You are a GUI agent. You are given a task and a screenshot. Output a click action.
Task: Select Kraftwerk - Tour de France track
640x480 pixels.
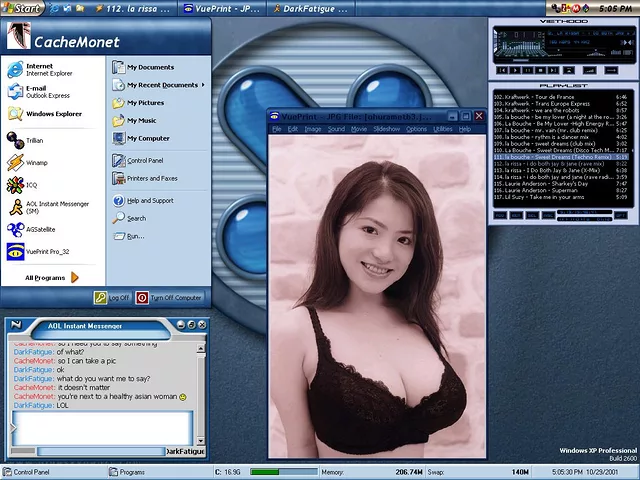point(558,96)
